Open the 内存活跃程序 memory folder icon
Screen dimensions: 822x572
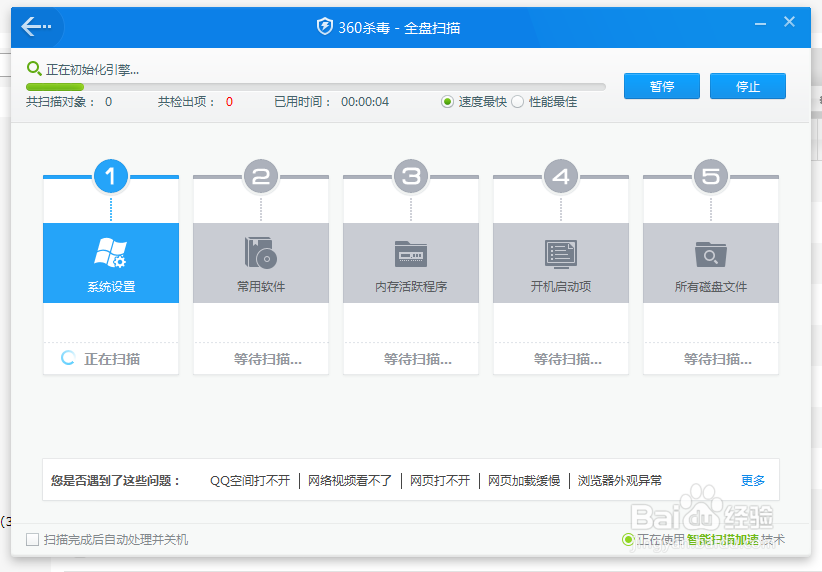click(411, 254)
